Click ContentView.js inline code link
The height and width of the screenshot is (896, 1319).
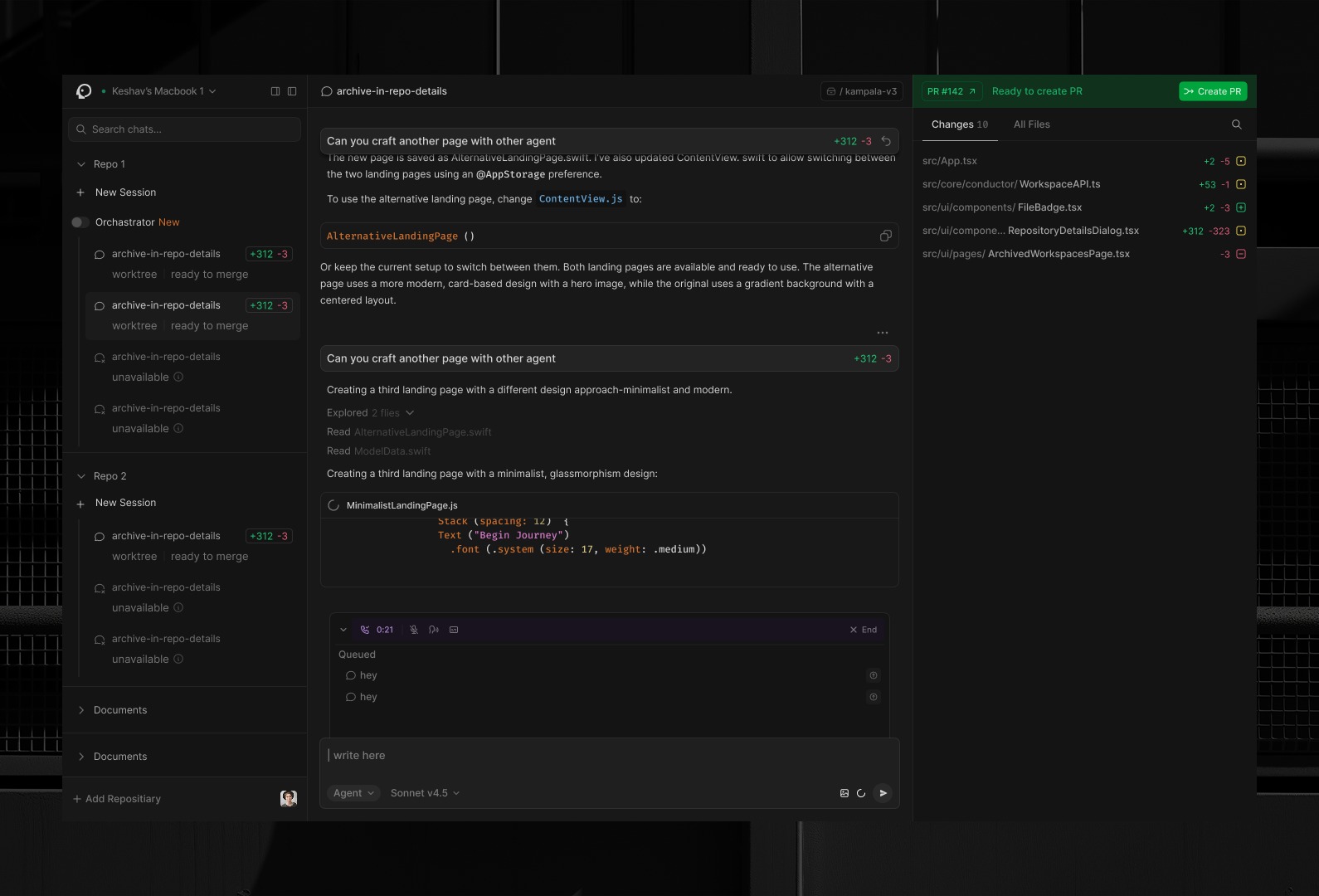pyautogui.click(x=581, y=199)
